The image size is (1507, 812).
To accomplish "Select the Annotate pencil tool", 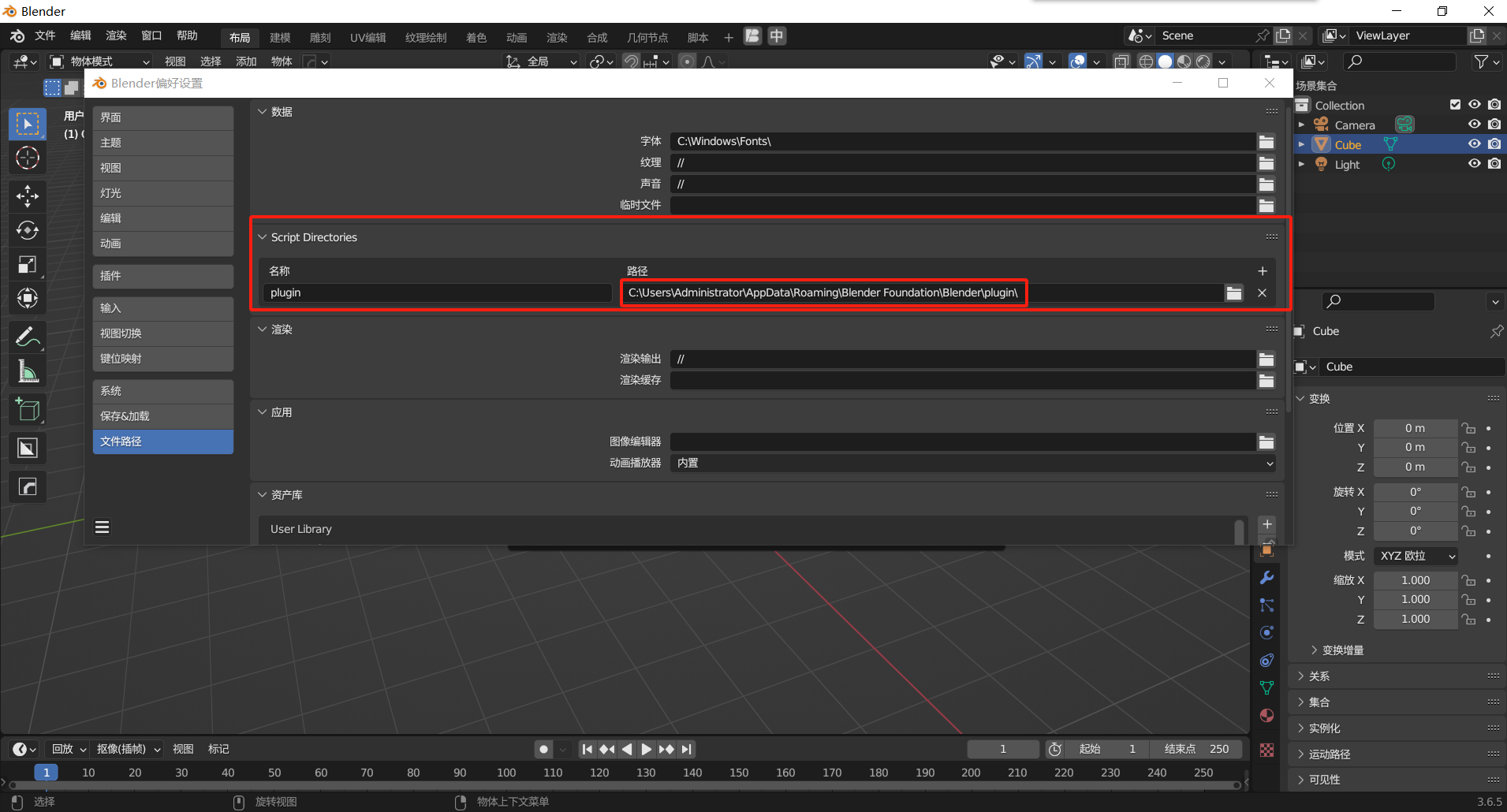I will tap(28, 337).
